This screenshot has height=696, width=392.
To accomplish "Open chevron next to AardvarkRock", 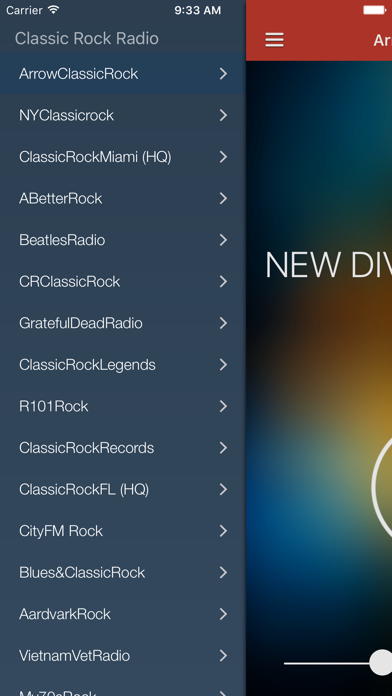I will [x=223, y=614].
